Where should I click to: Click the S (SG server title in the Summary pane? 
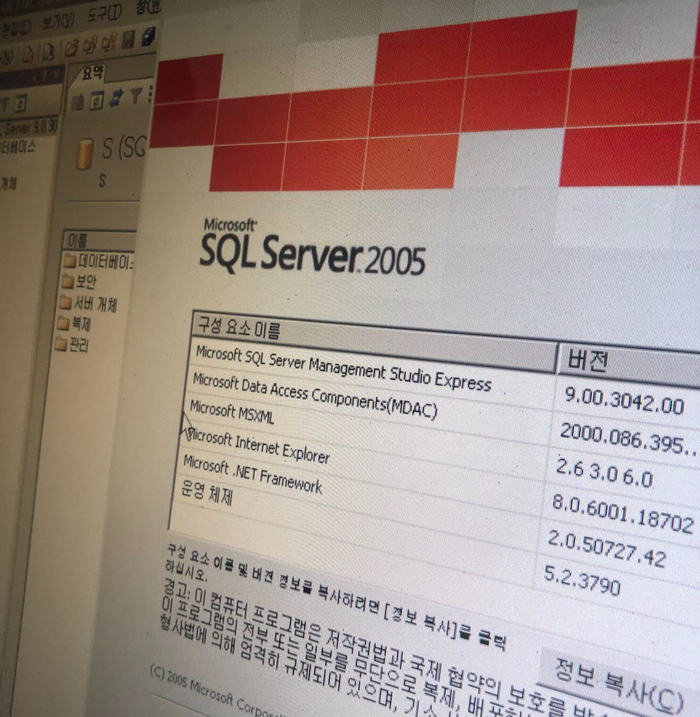click(123, 147)
